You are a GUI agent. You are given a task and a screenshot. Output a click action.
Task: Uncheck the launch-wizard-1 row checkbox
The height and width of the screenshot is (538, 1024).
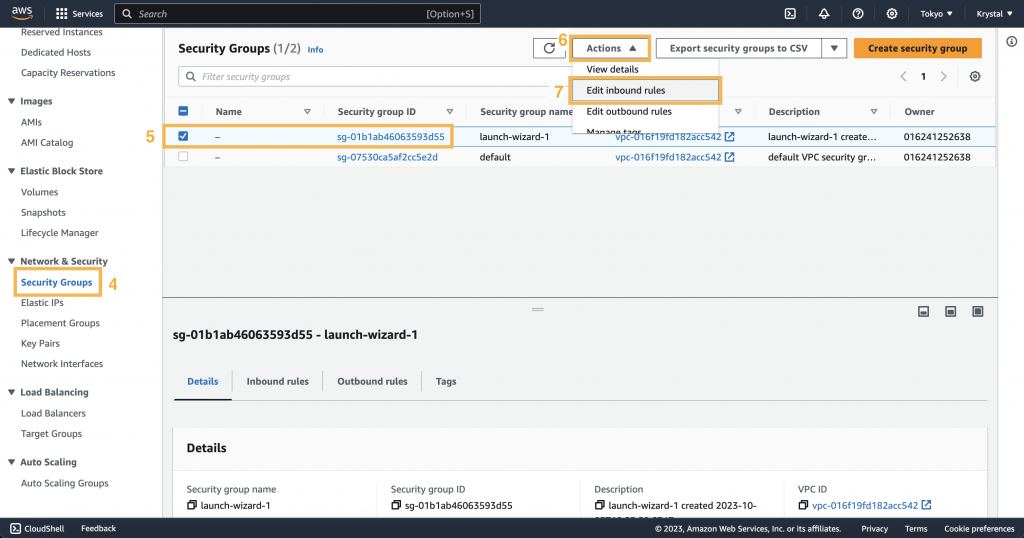click(183, 136)
